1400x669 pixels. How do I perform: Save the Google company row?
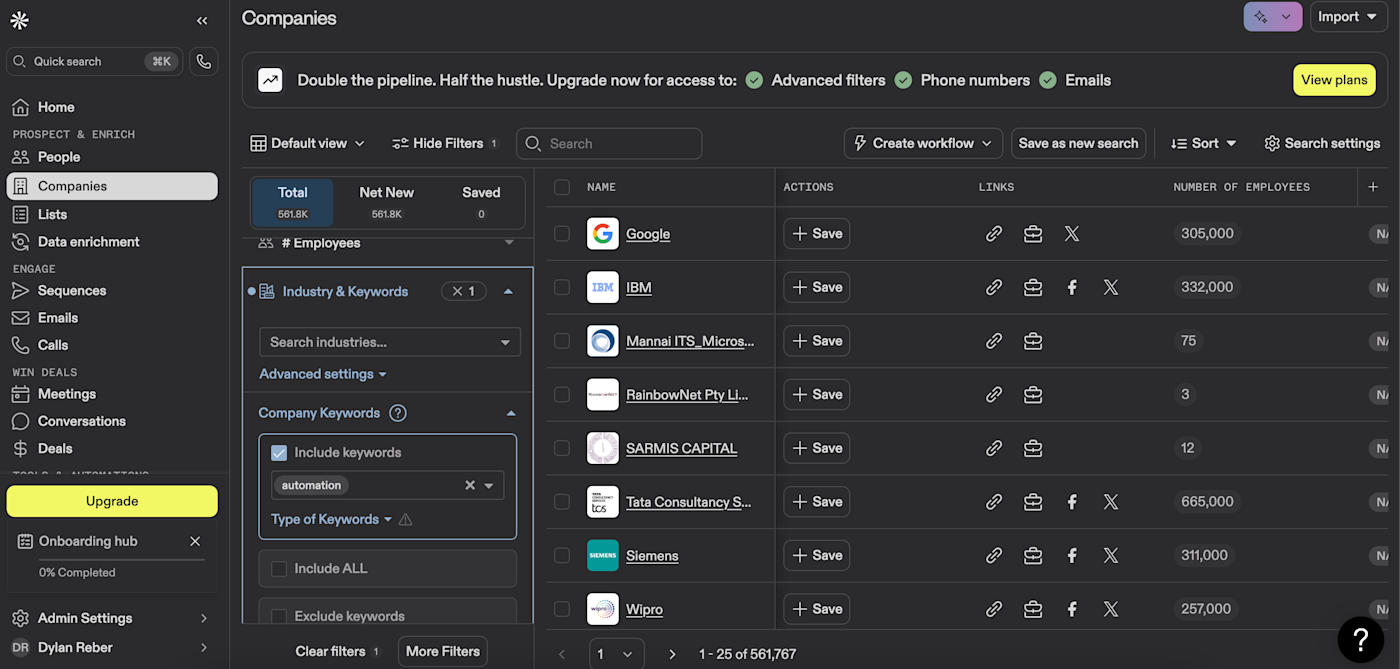817,234
